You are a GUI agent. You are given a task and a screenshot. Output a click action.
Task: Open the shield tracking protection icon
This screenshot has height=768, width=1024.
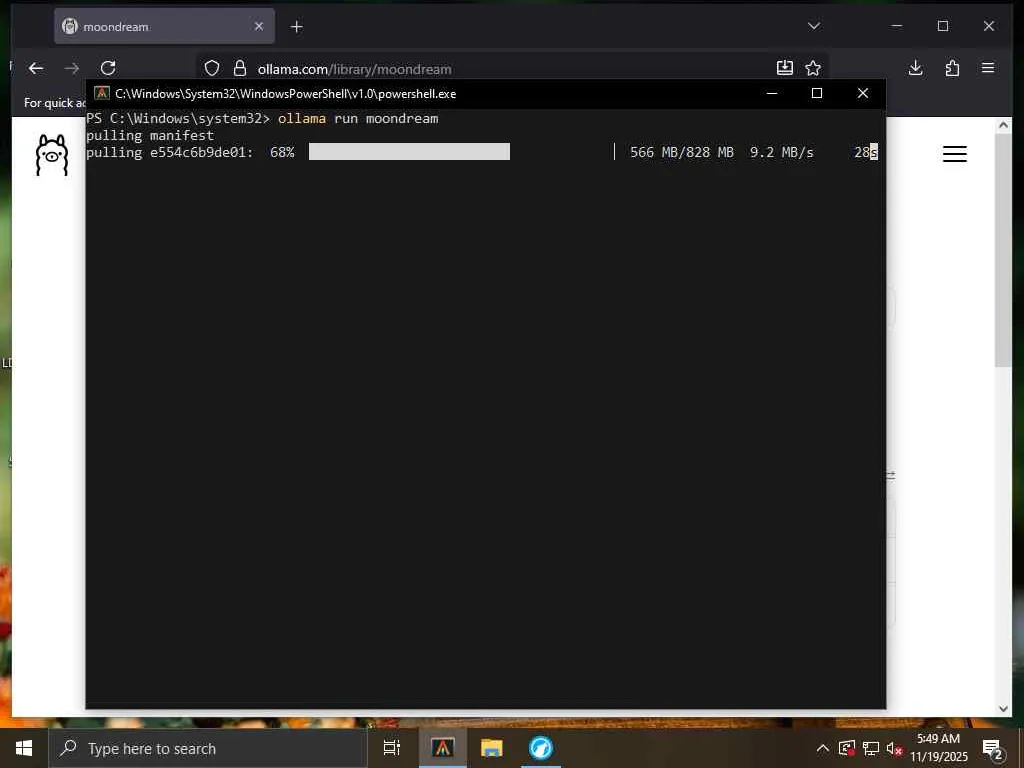212,69
